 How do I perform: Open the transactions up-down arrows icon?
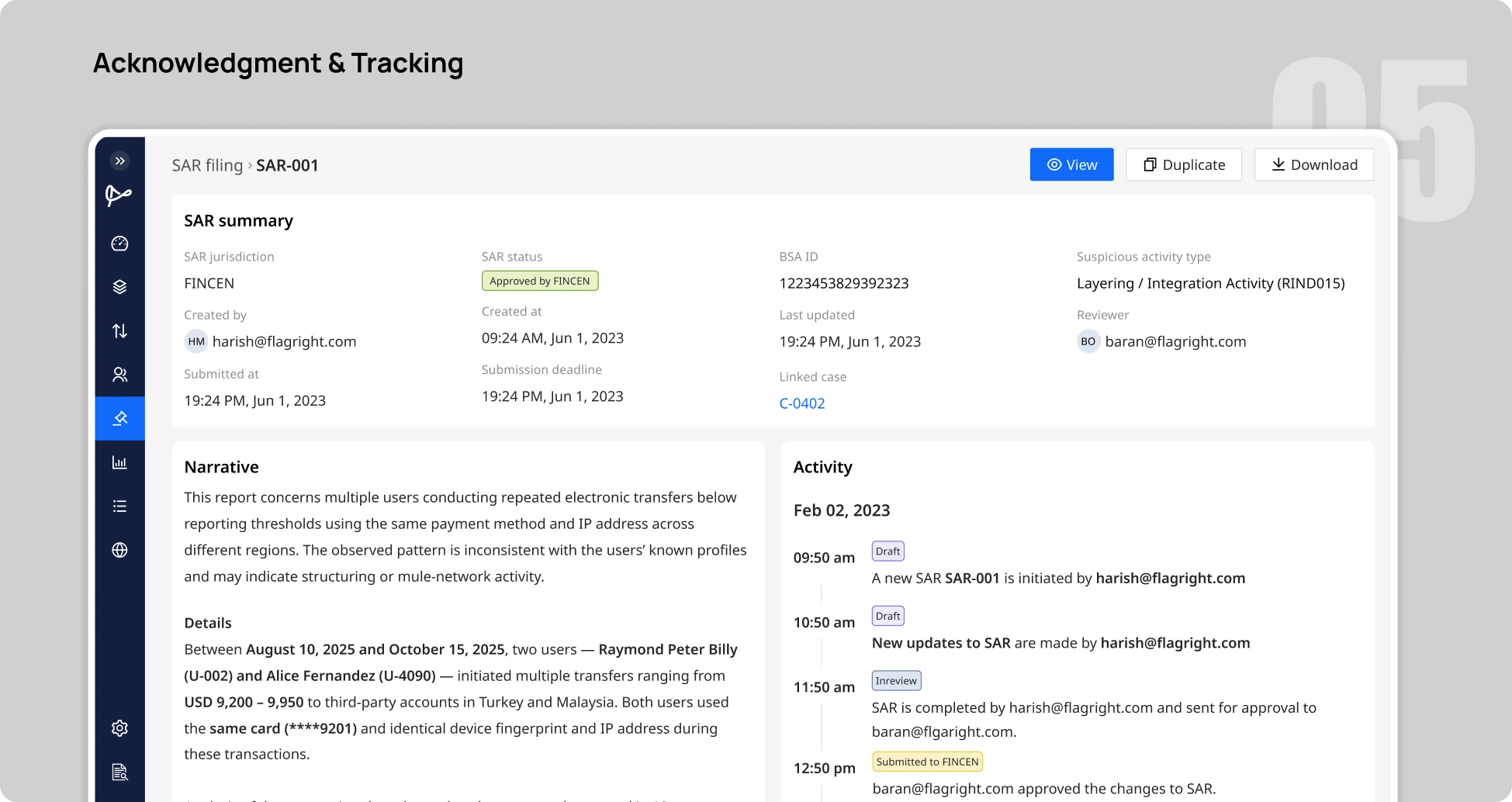119,331
